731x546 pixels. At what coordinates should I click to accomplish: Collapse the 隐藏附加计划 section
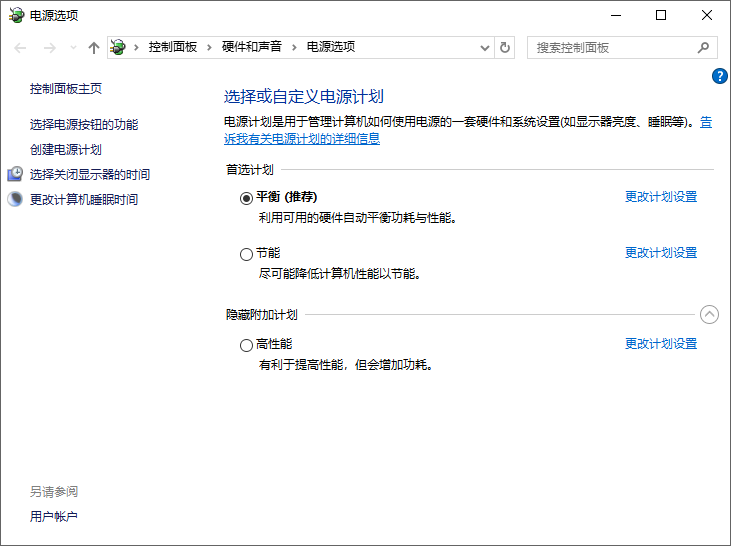[x=709, y=314]
